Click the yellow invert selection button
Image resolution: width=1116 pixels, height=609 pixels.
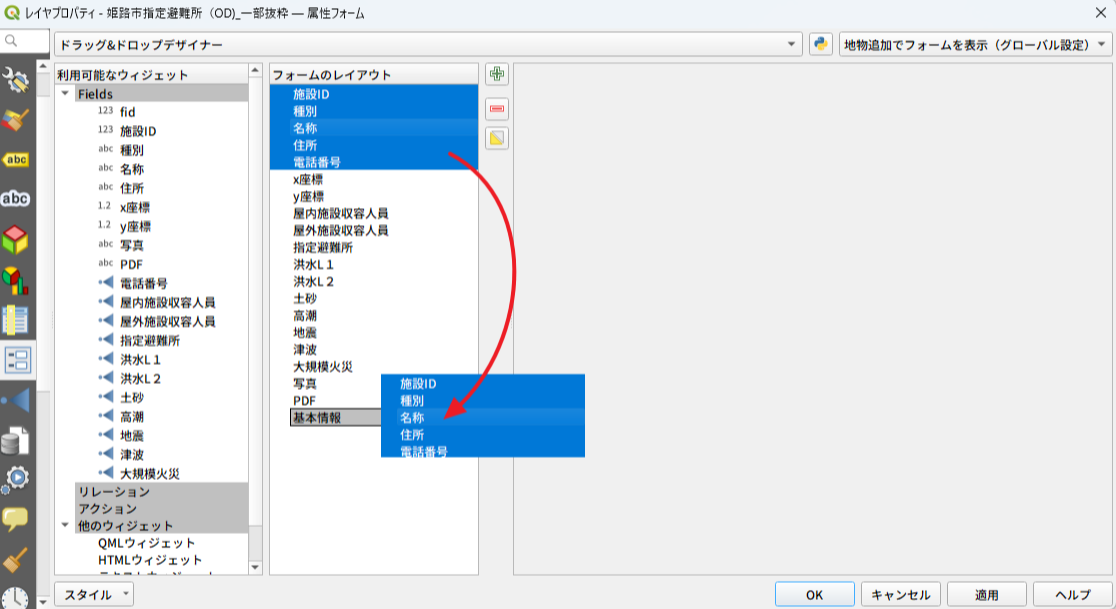(497, 139)
